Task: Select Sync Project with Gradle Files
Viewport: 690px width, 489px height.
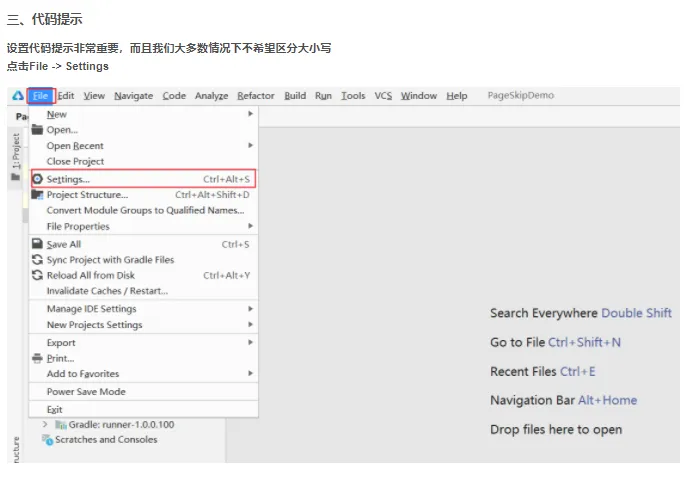Action: point(143,260)
